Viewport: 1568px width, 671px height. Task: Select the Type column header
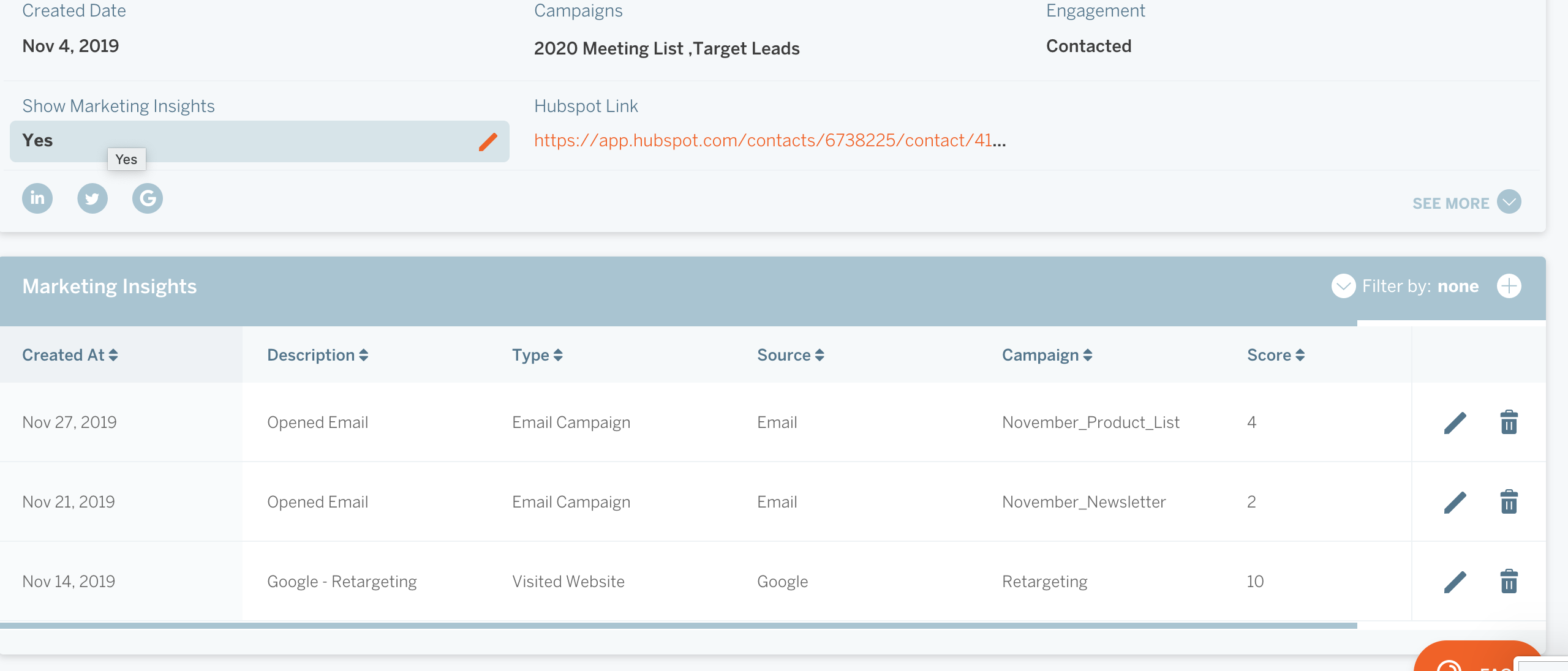point(537,354)
